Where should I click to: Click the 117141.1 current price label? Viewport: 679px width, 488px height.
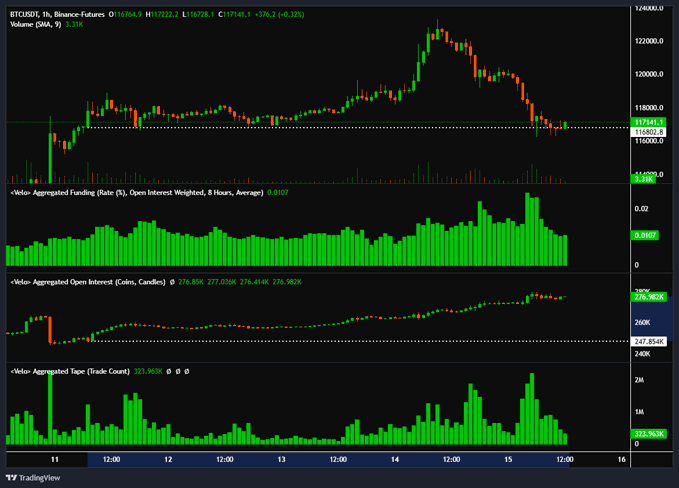(649, 121)
